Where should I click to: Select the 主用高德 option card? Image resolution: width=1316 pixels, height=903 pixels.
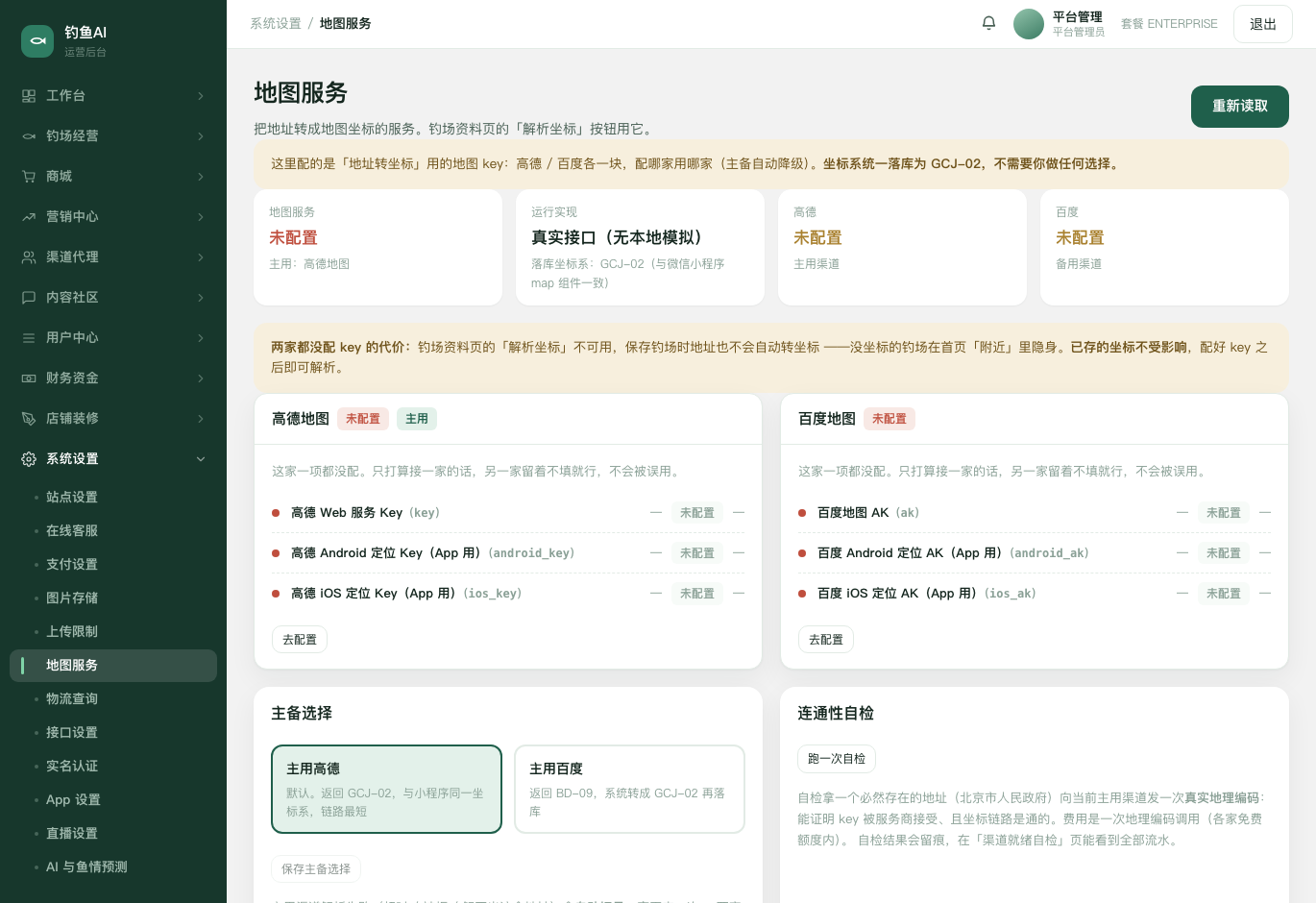386,789
